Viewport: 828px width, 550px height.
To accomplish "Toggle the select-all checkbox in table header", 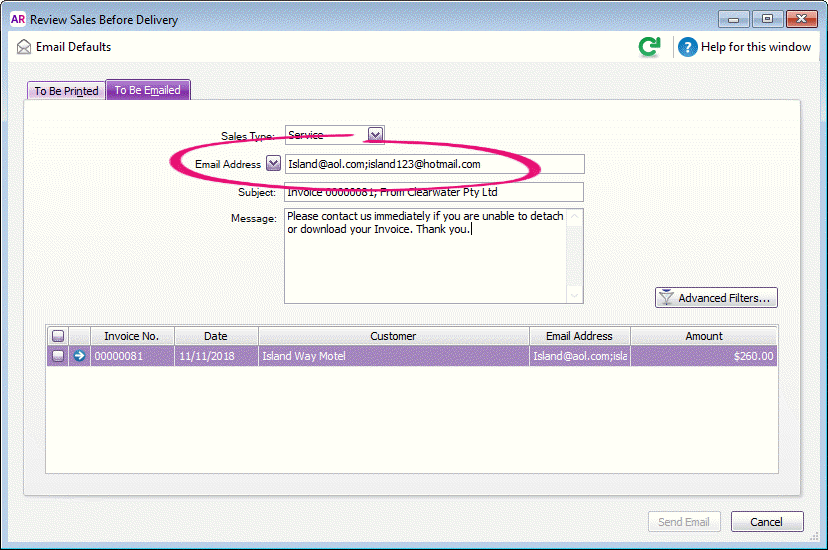I will point(58,336).
